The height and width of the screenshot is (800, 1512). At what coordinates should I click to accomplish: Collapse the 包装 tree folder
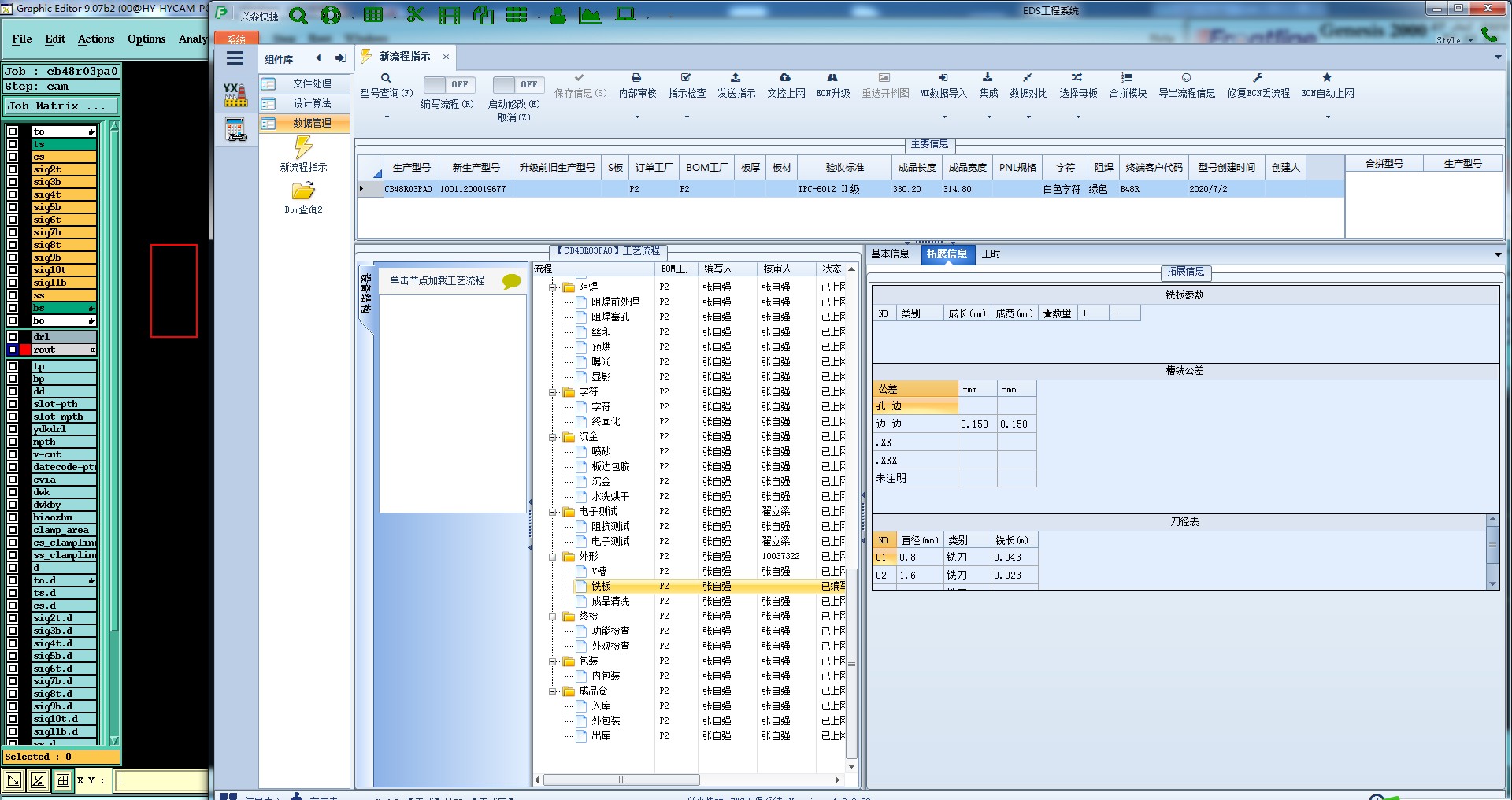coord(554,661)
